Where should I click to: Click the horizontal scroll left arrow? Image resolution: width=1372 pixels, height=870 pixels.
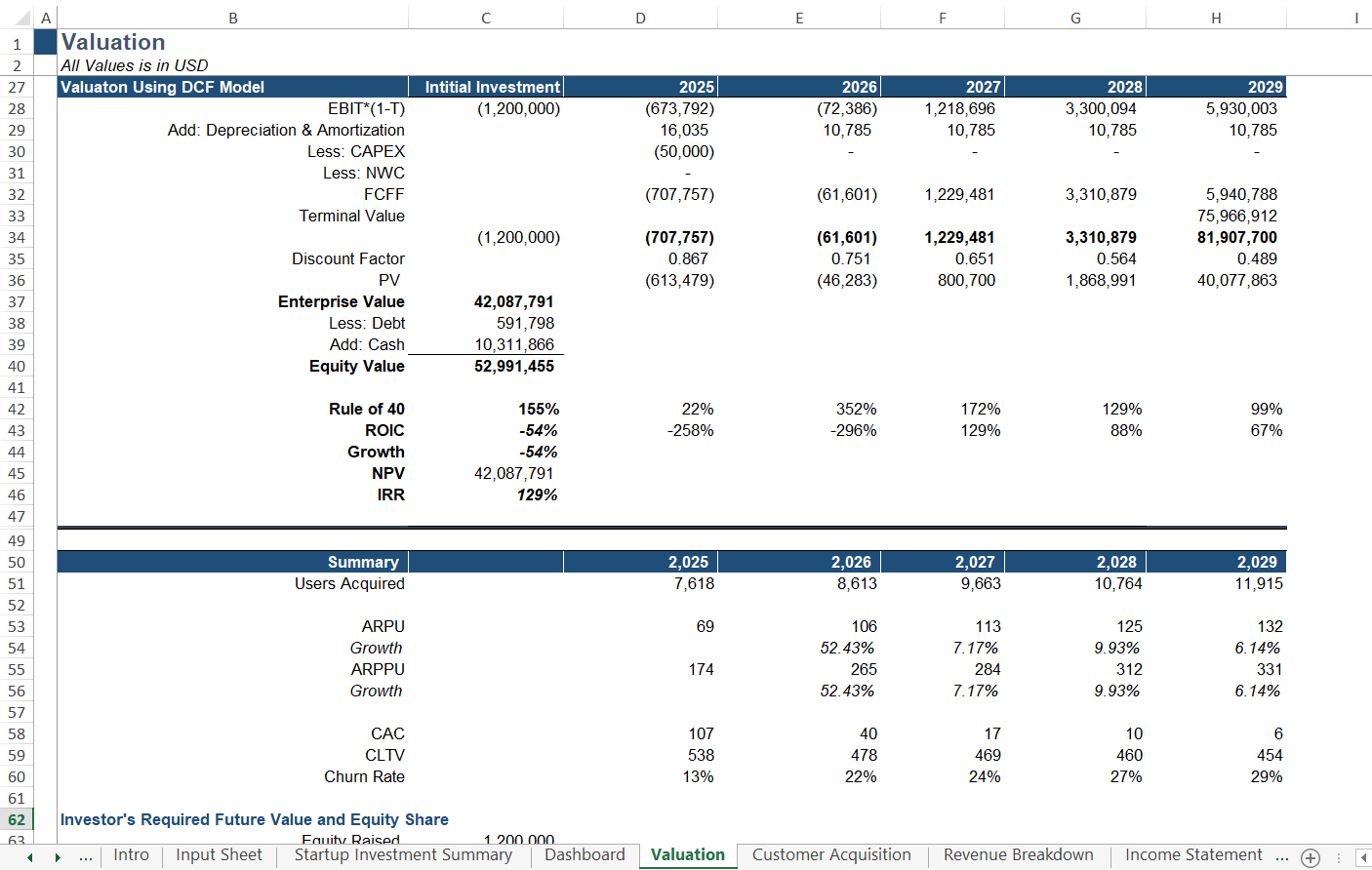[x=1363, y=857]
